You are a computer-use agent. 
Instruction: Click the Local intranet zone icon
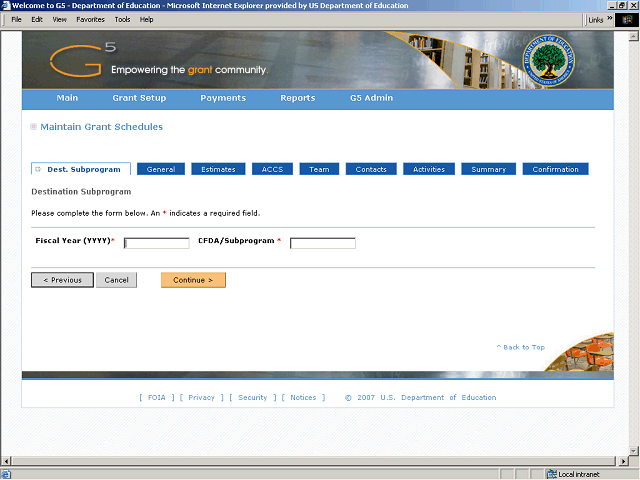point(551,474)
